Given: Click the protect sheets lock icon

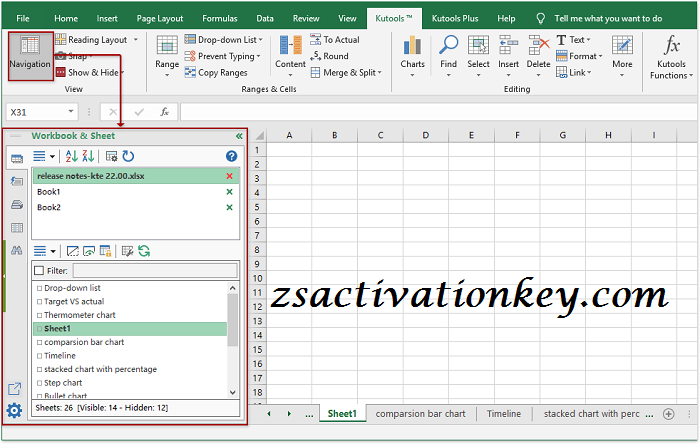Looking at the screenshot, I should tap(105, 251).
